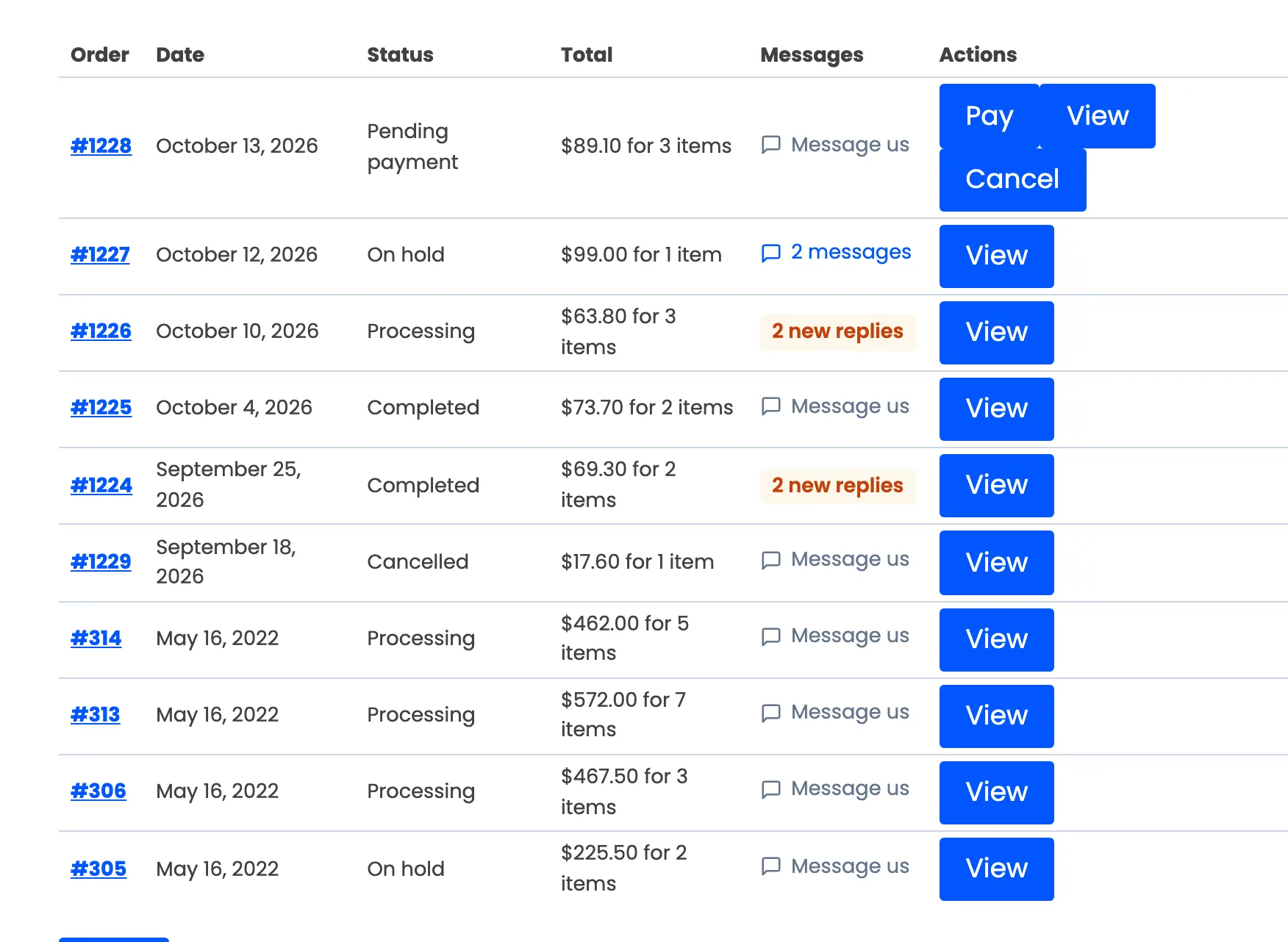Click the Status column header

click(400, 54)
